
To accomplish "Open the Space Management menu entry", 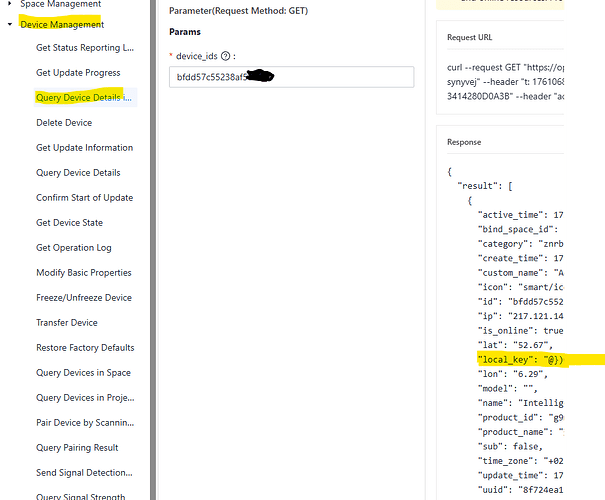I will (x=61, y=4).
